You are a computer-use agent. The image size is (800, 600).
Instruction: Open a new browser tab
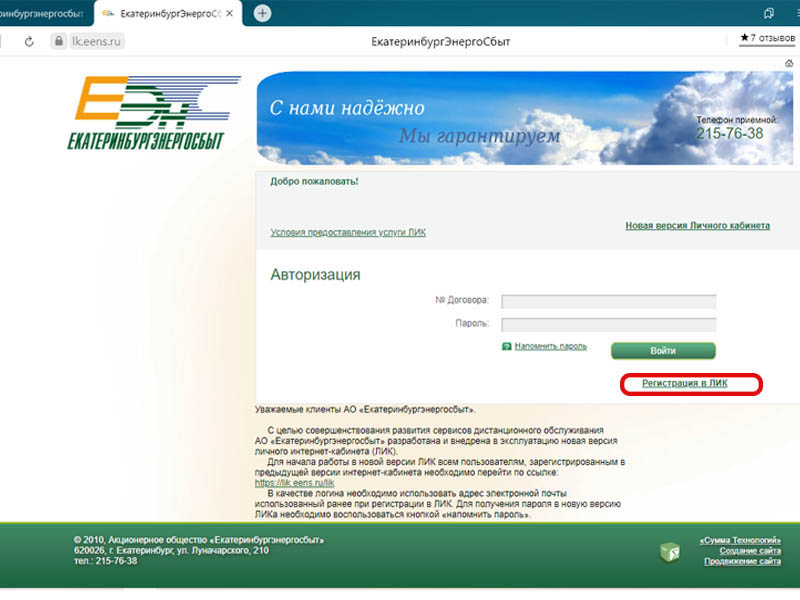point(262,13)
